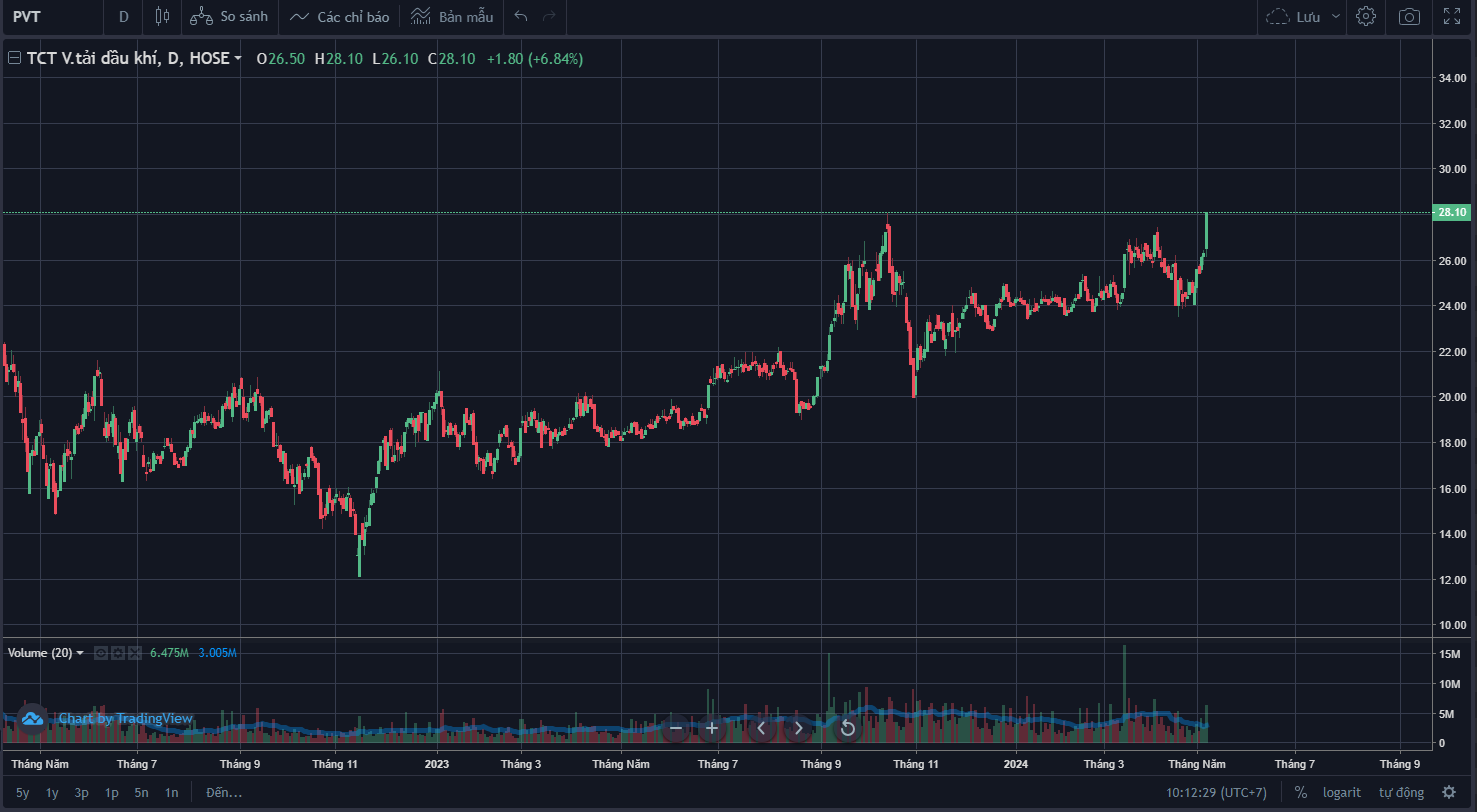Follow the Chart by TradingView link
This screenshot has width=1477, height=812.
coord(125,718)
